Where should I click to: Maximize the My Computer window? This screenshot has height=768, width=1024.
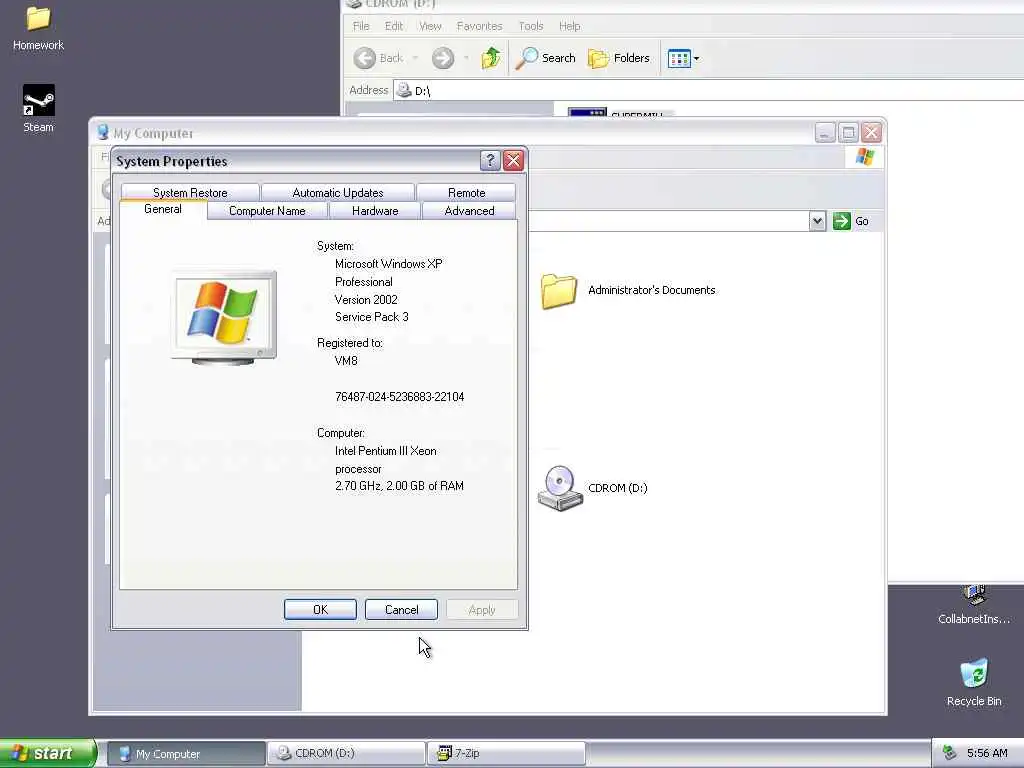pyautogui.click(x=848, y=133)
